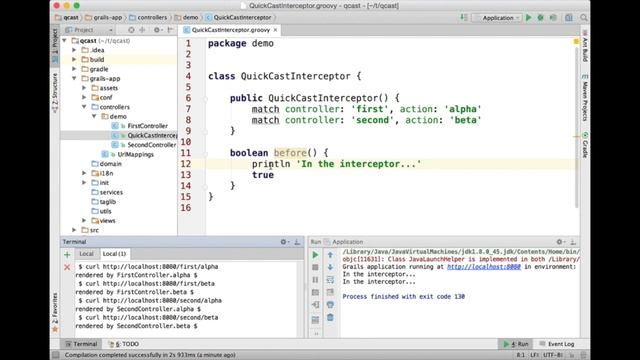Debug the Application with bug icon
This screenshot has height=360, width=640.
pos(540,18)
